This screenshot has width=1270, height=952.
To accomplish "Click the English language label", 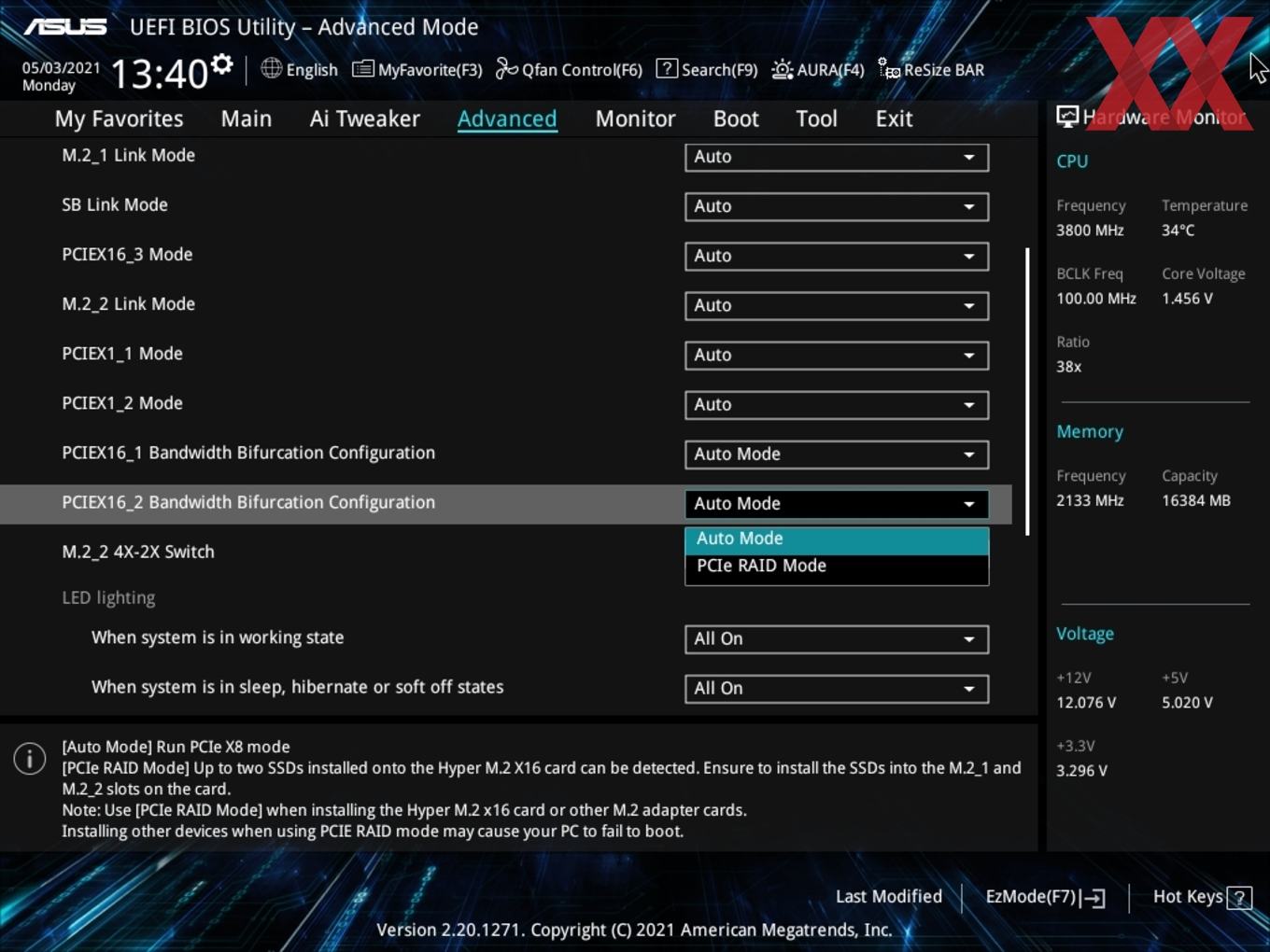I will (312, 70).
